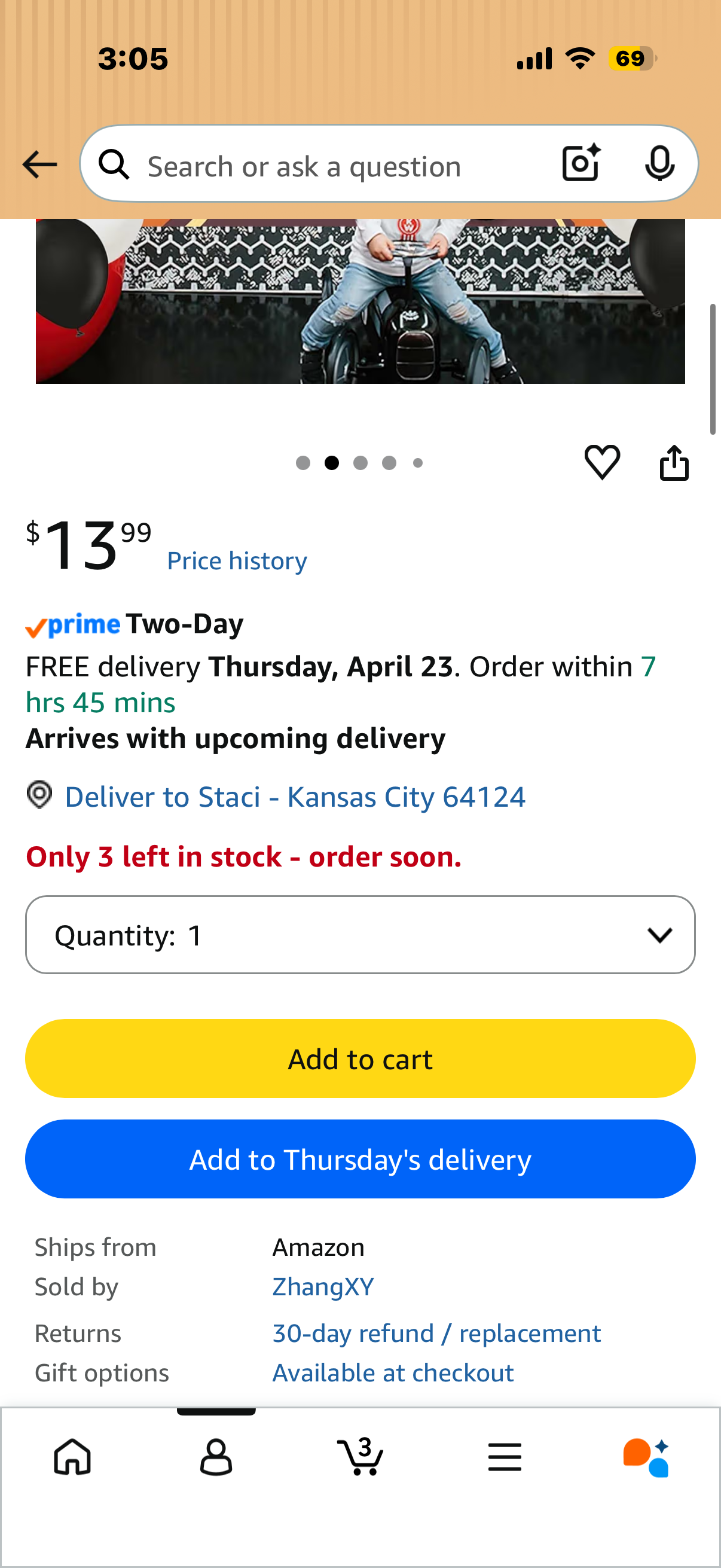
Task: Open the hamburger menu tab
Action: [x=505, y=1457]
